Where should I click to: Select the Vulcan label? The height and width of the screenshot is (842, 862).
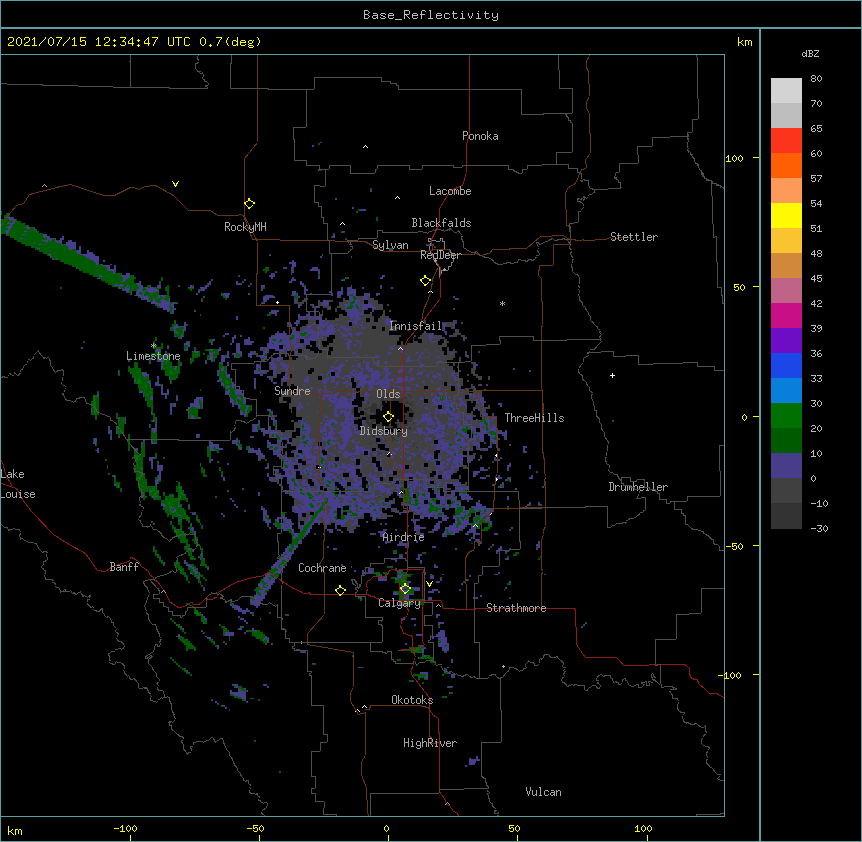[x=543, y=792]
